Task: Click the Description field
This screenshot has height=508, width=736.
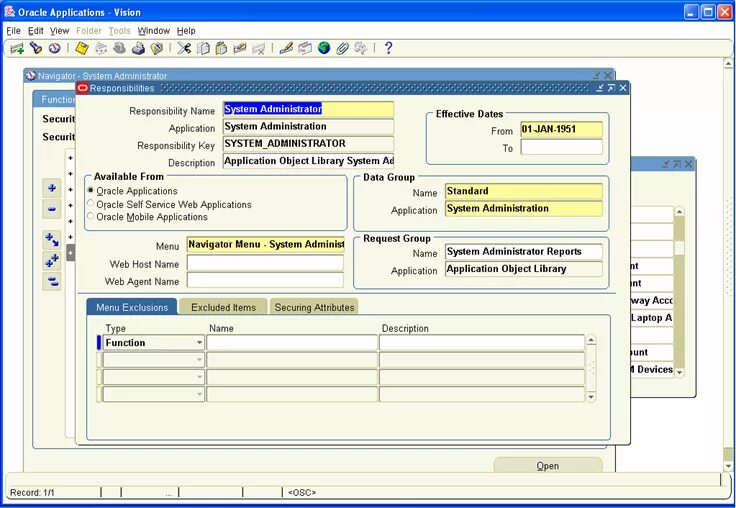Action: click(x=308, y=161)
